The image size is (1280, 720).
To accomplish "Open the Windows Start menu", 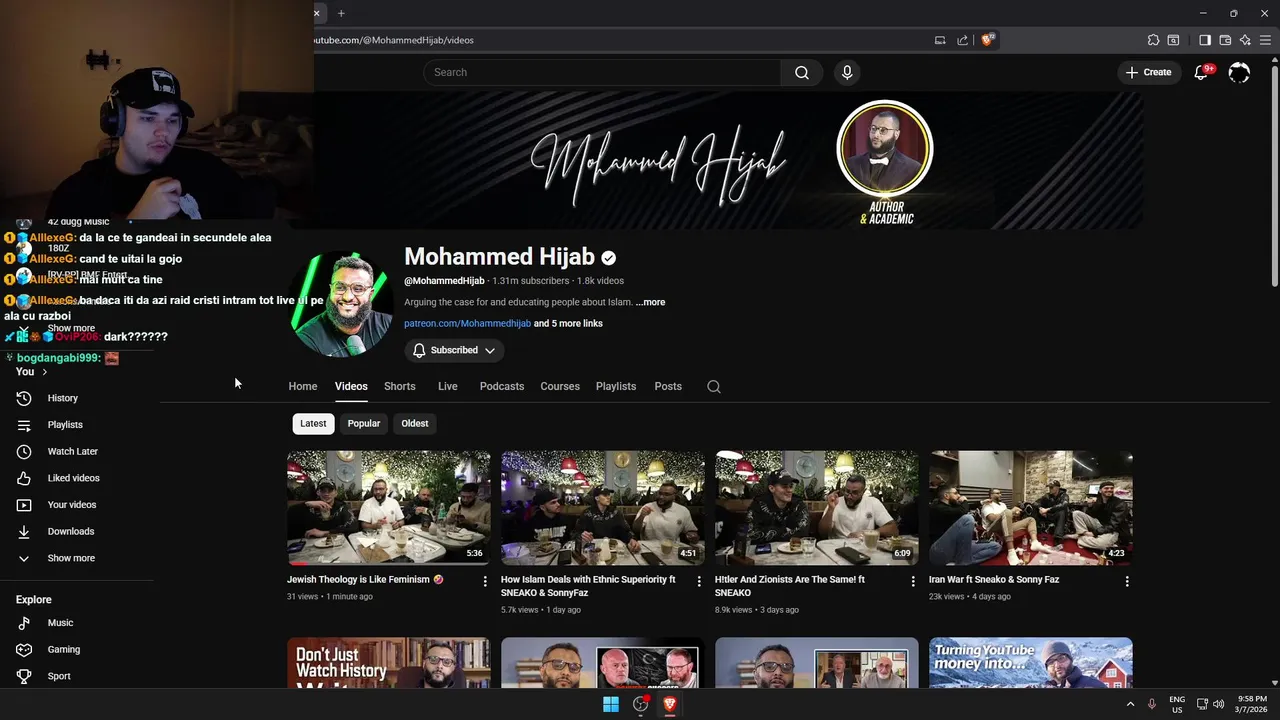I will [611, 704].
